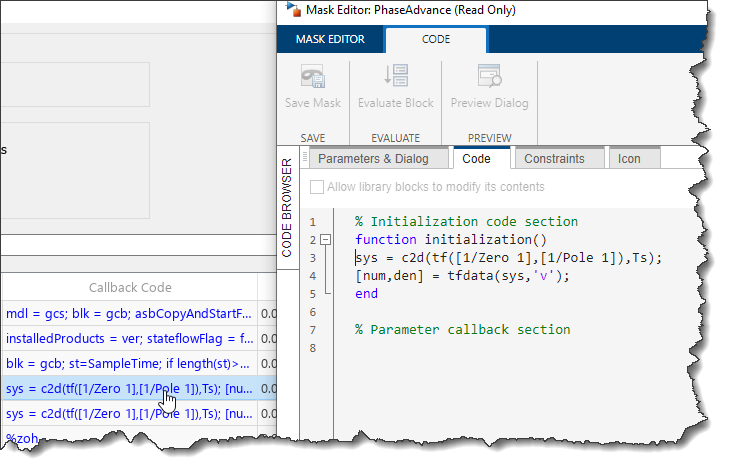This screenshot has width=732, height=475.
Task: Collapse the initialization function code fold
Action: 324,240
